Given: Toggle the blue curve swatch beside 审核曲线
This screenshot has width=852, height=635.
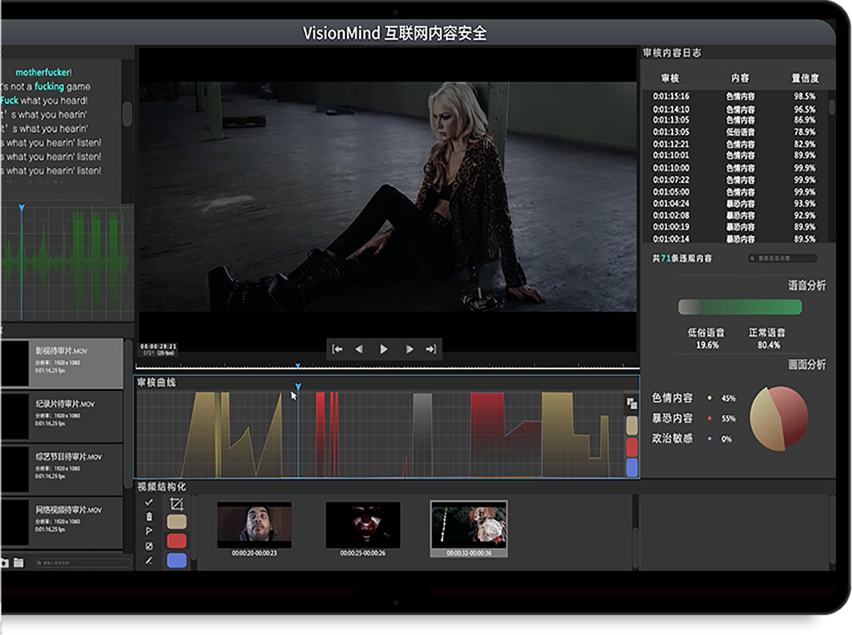Looking at the screenshot, I should pyautogui.click(x=631, y=467).
